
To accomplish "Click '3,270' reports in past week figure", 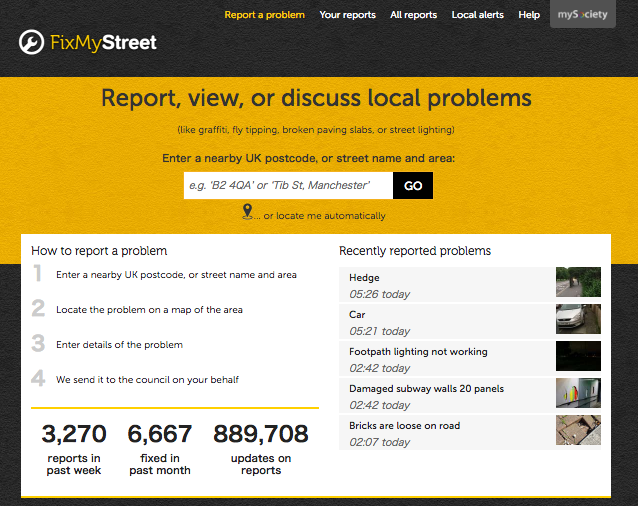I will click(x=74, y=434).
